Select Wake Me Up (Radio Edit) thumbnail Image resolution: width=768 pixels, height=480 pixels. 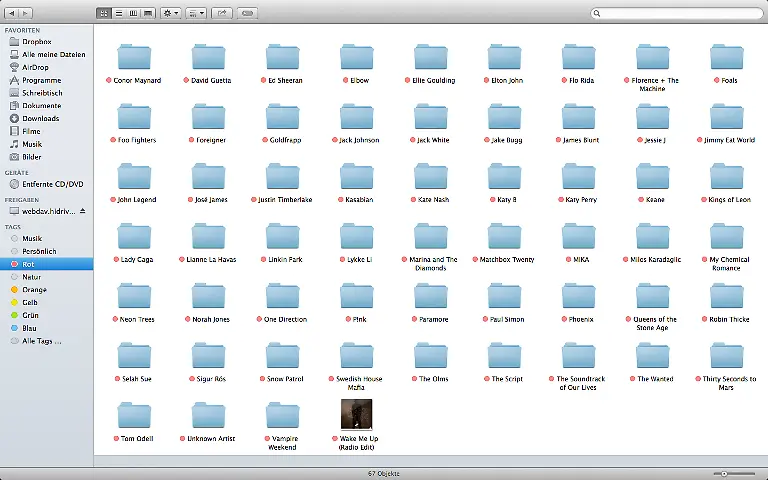tap(357, 414)
